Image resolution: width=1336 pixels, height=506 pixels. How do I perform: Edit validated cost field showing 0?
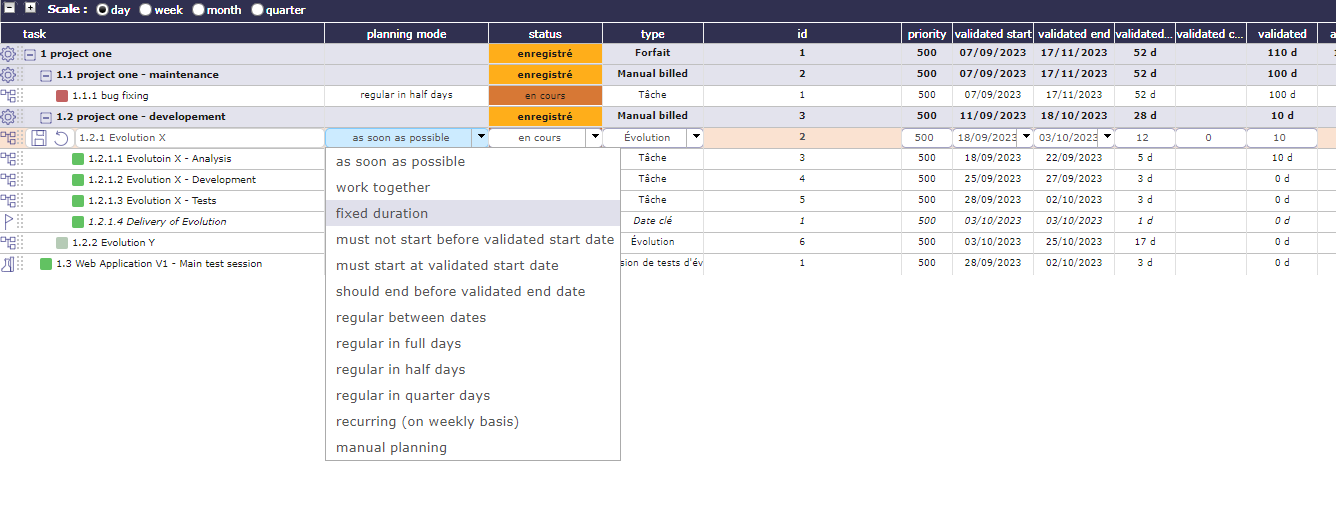(1209, 138)
